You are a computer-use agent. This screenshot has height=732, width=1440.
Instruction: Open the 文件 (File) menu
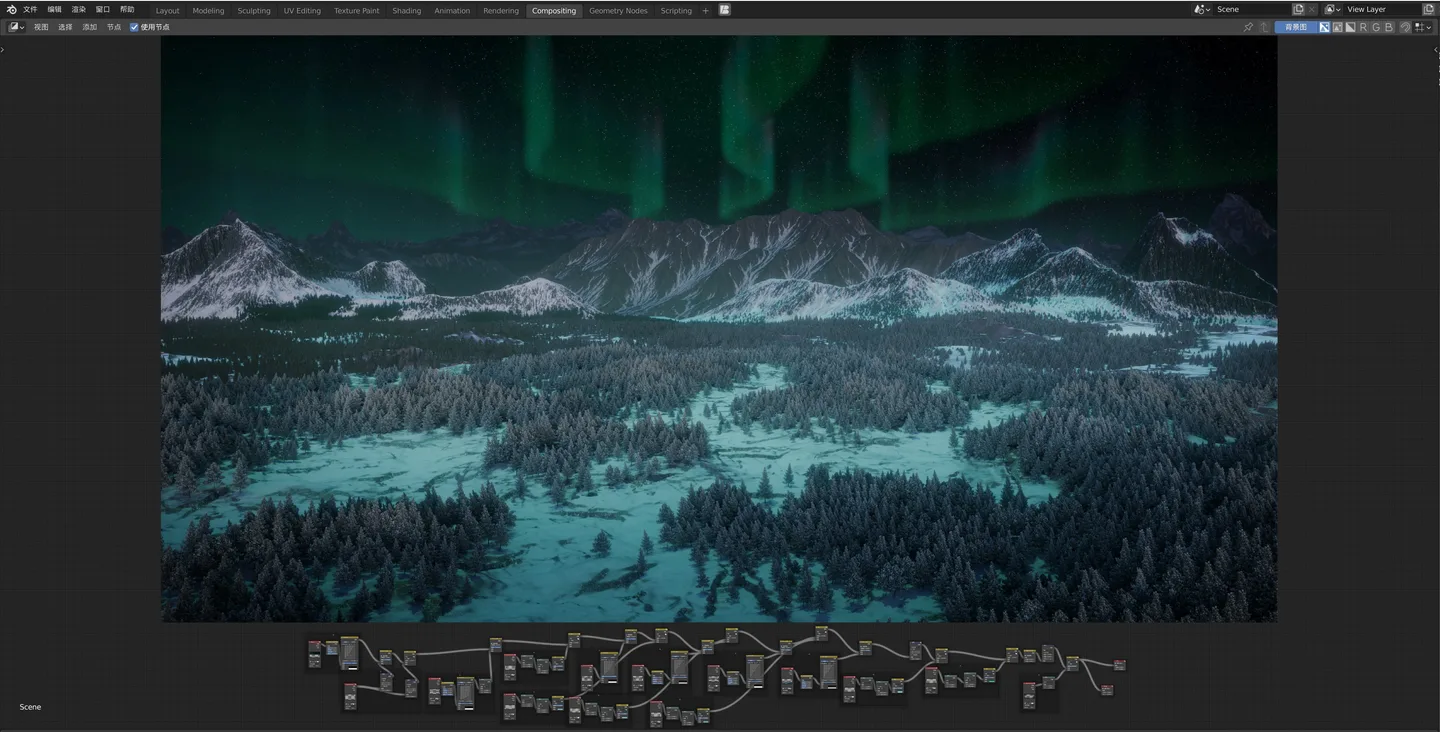[30, 9]
